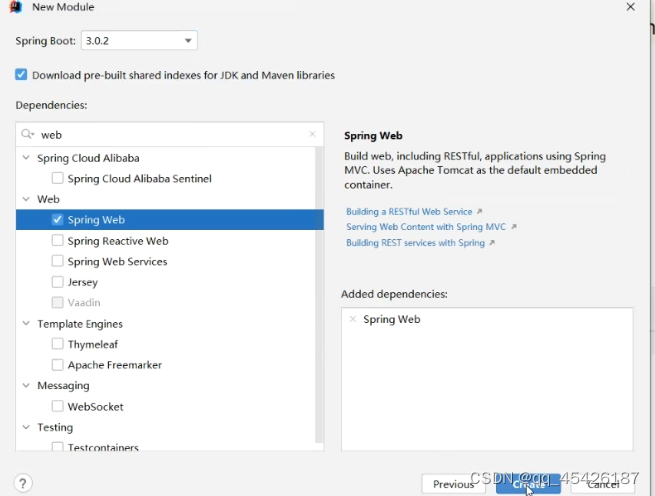Enable Spring Reactive Web dependency
655x496 pixels.
pos(58,241)
